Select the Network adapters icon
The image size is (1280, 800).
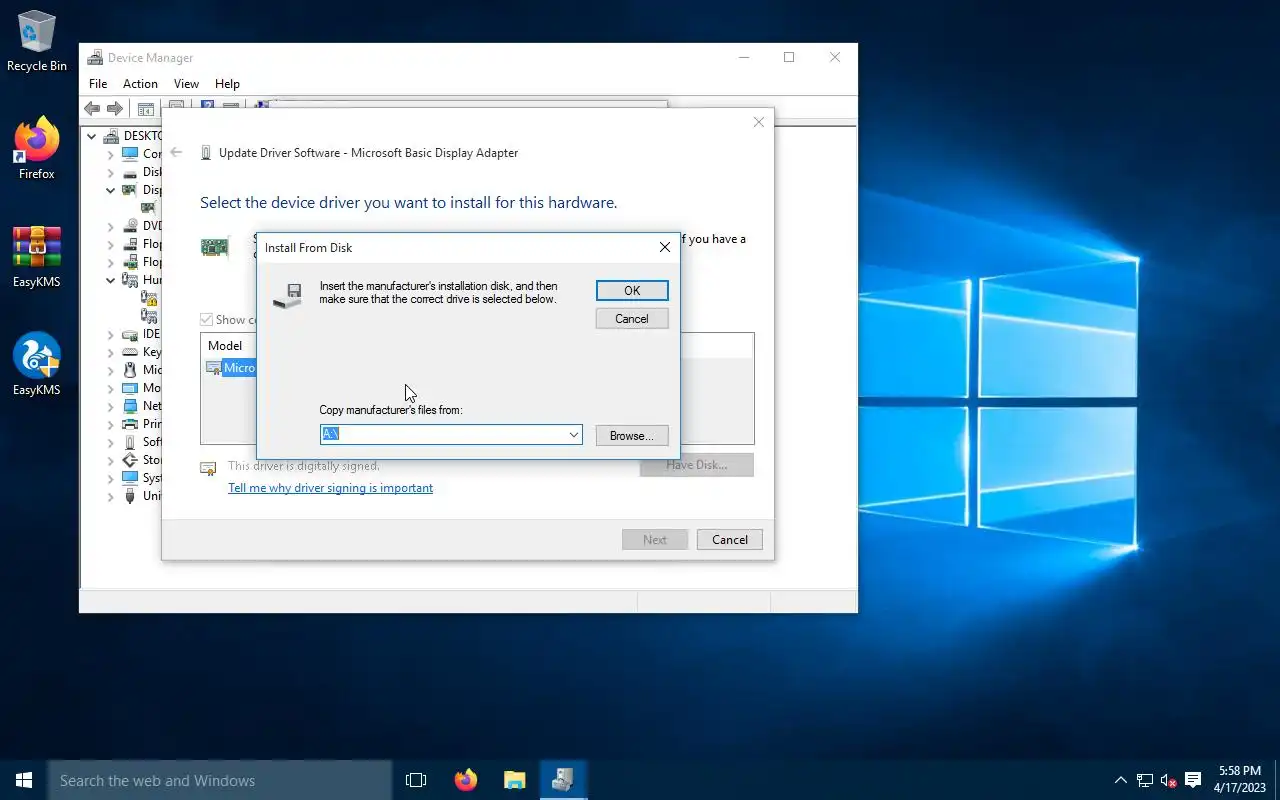pyautogui.click(x=130, y=406)
